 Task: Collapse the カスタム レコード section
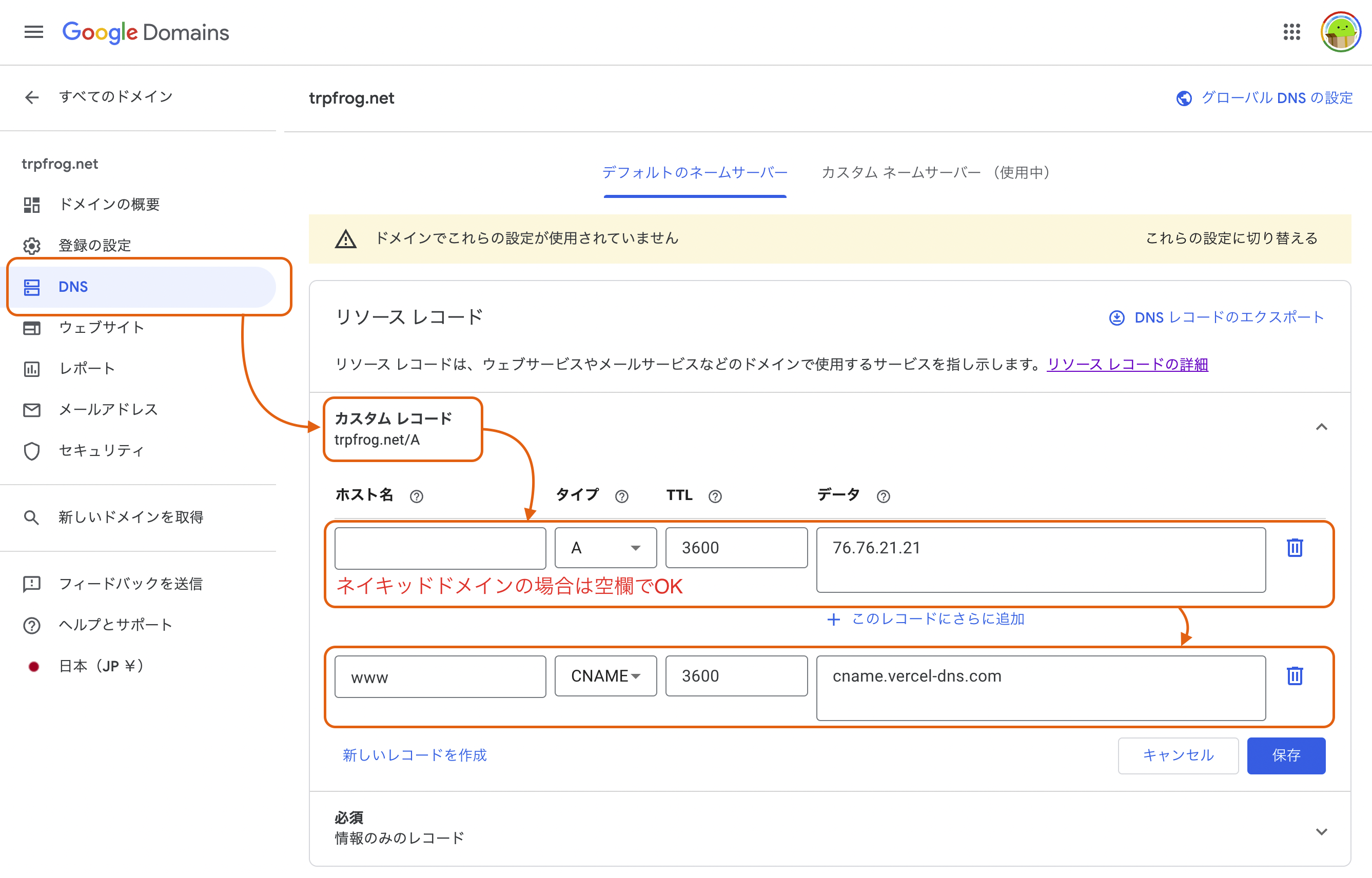point(1321,427)
